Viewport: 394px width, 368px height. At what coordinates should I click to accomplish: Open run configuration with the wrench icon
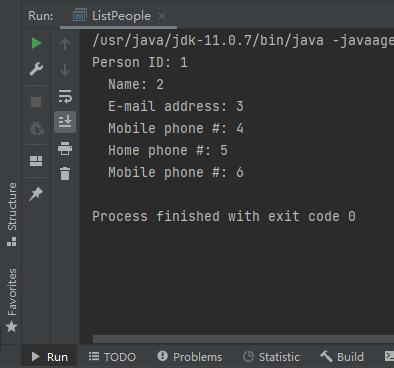pos(36,69)
